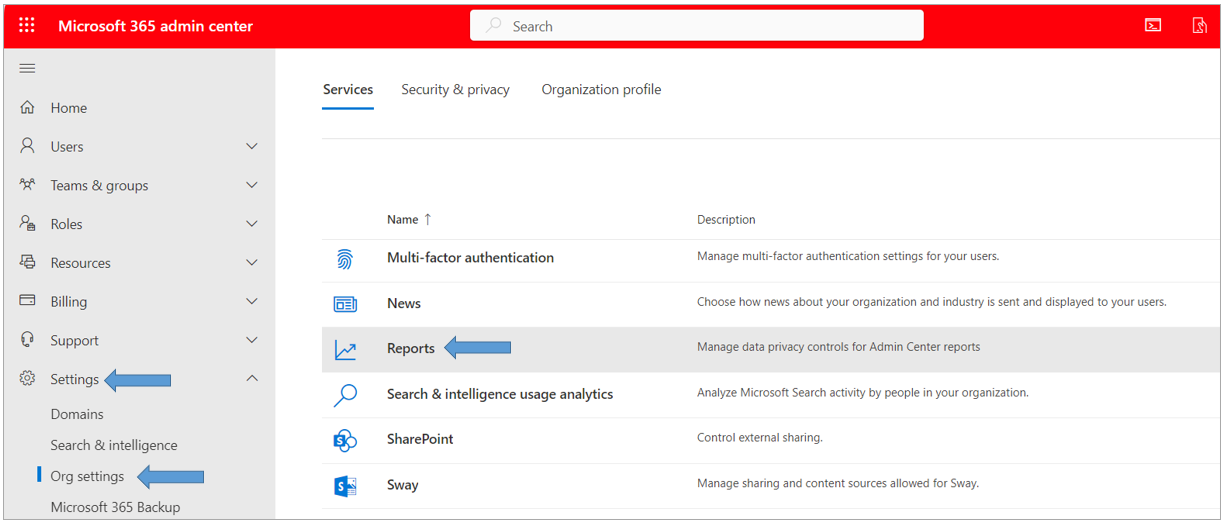Click the News service icon
Viewport: 1226px width, 522px height.
point(345,304)
